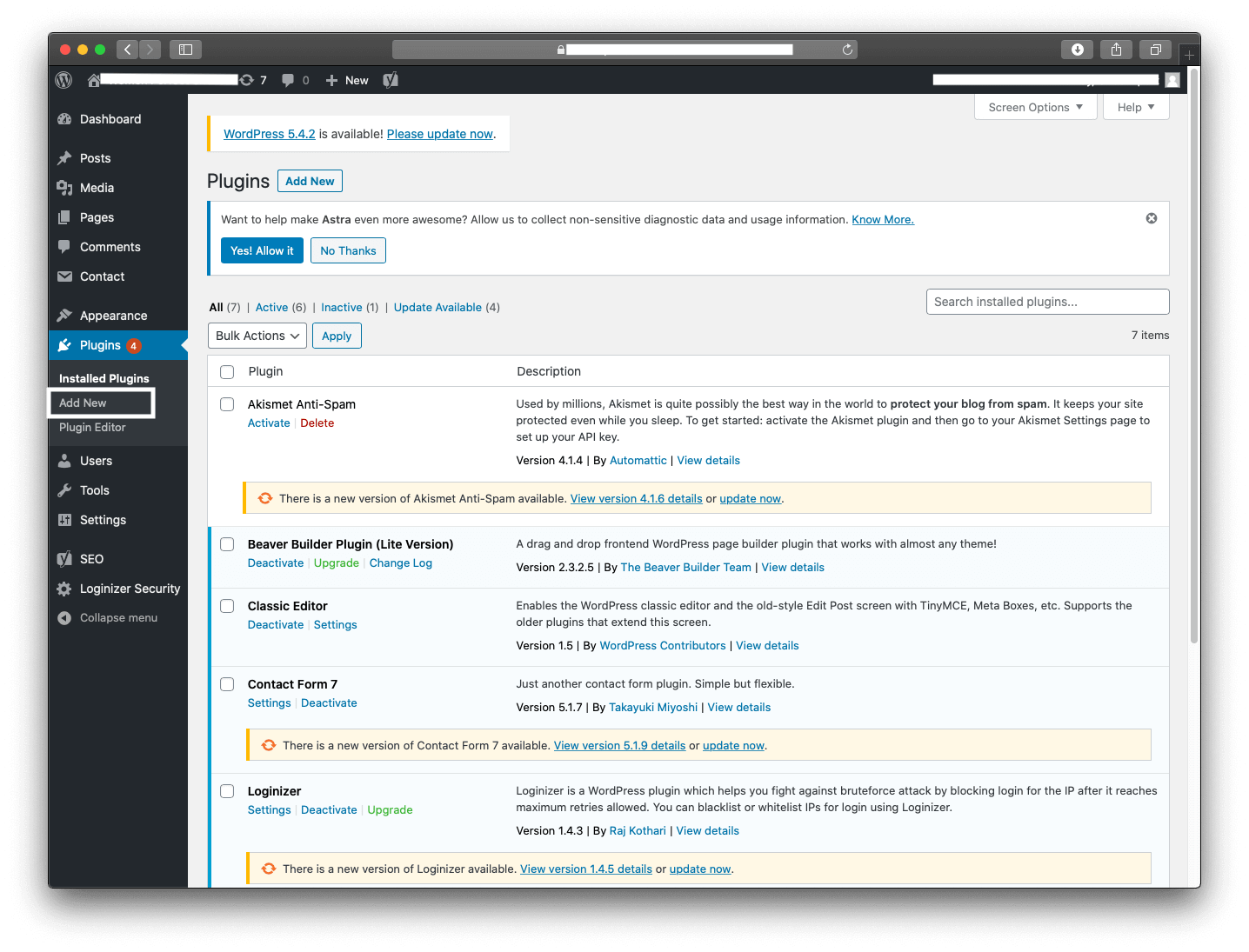Click the plus New content icon
Screen dimensions: 1249x952
point(331,80)
